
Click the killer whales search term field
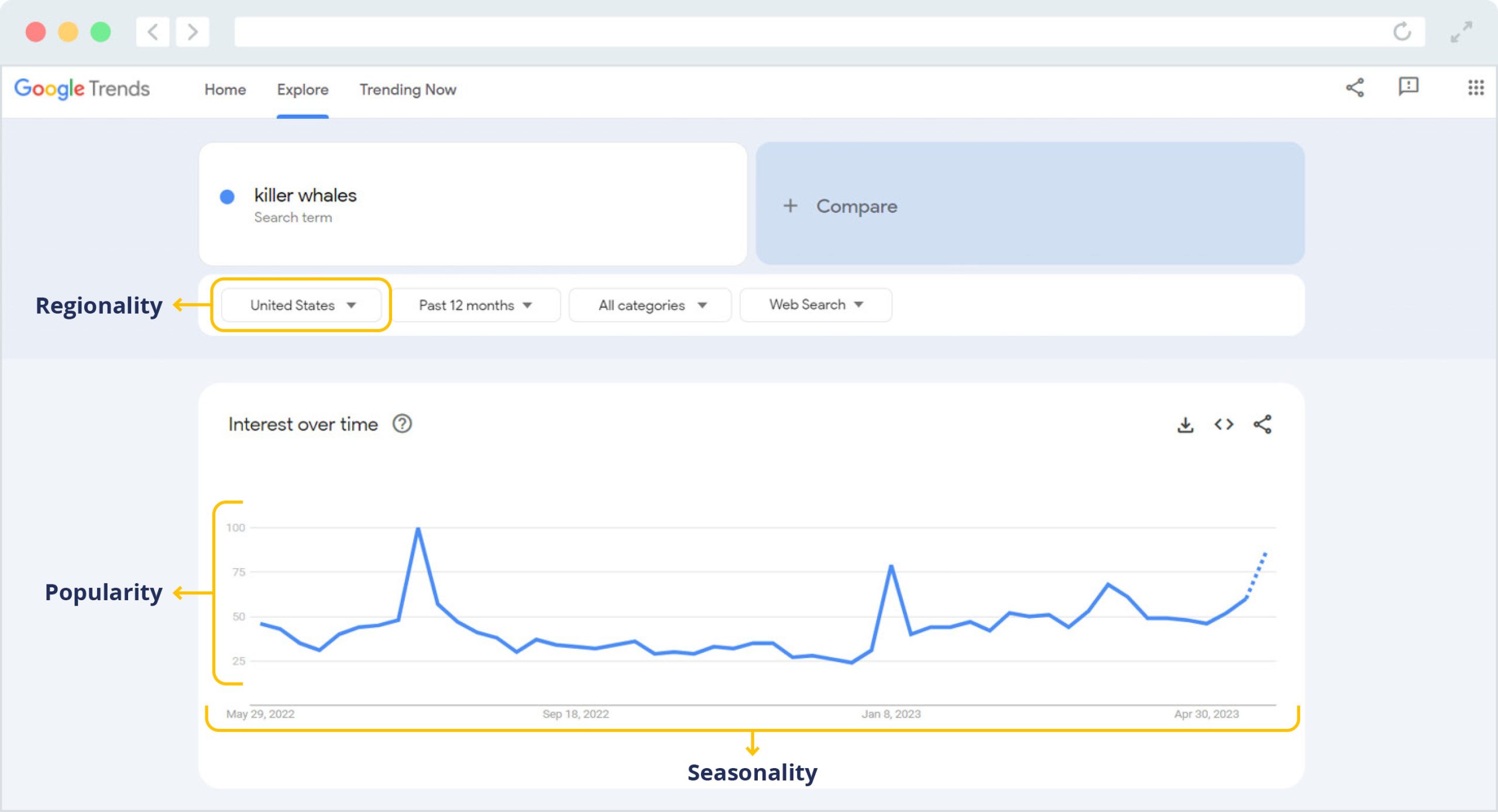coord(472,204)
